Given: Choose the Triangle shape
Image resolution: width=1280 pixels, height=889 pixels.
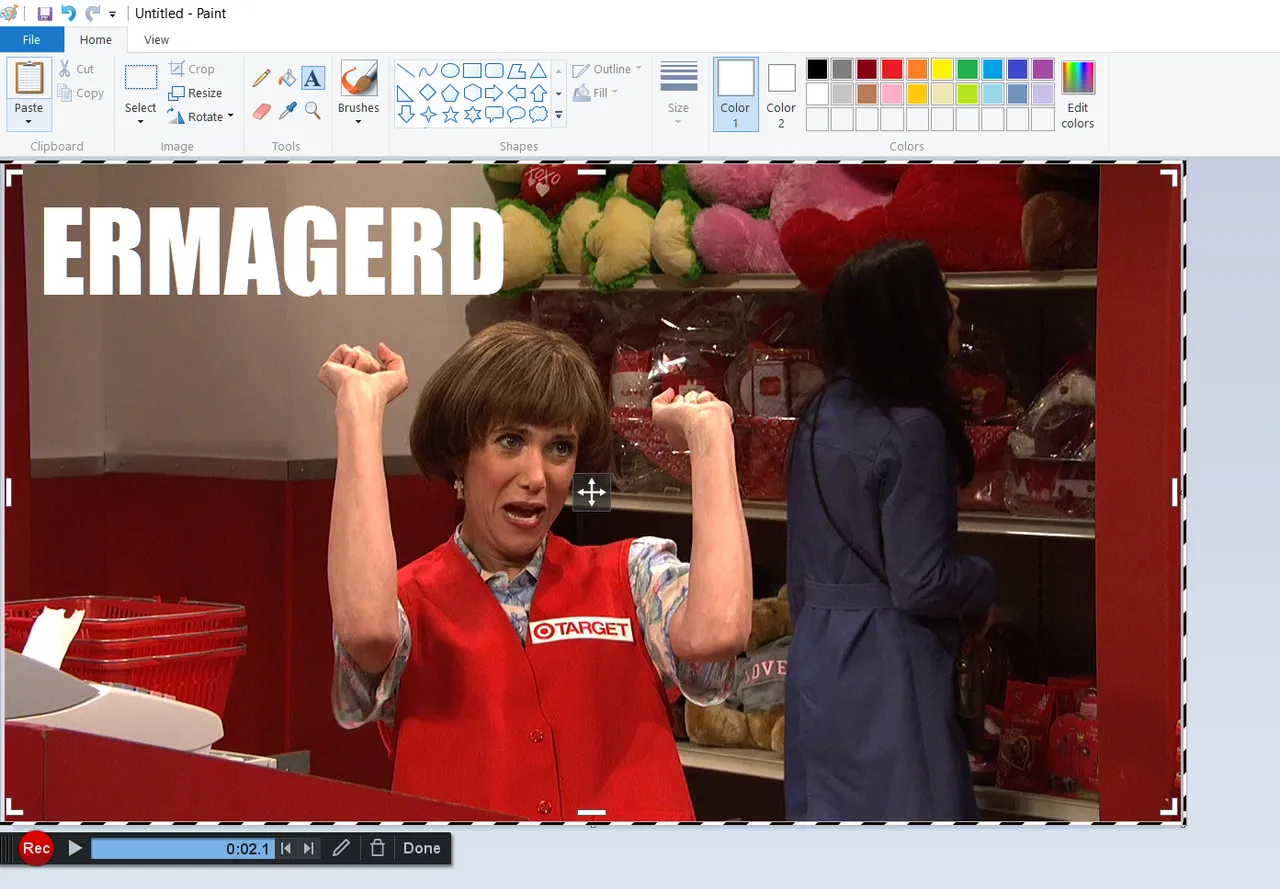Looking at the screenshot, I should [538, 71].
